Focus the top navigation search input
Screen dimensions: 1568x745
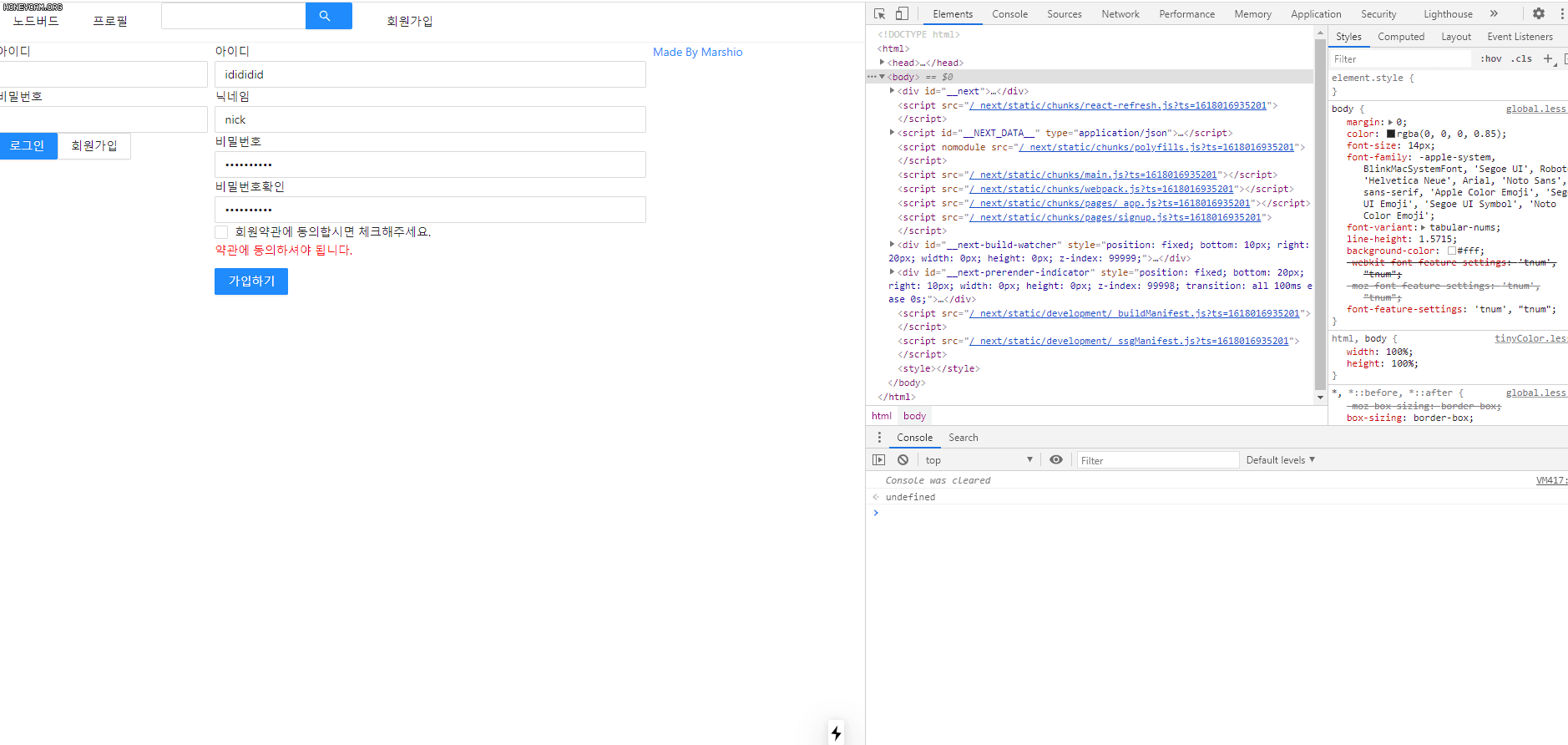coord(233,16)
